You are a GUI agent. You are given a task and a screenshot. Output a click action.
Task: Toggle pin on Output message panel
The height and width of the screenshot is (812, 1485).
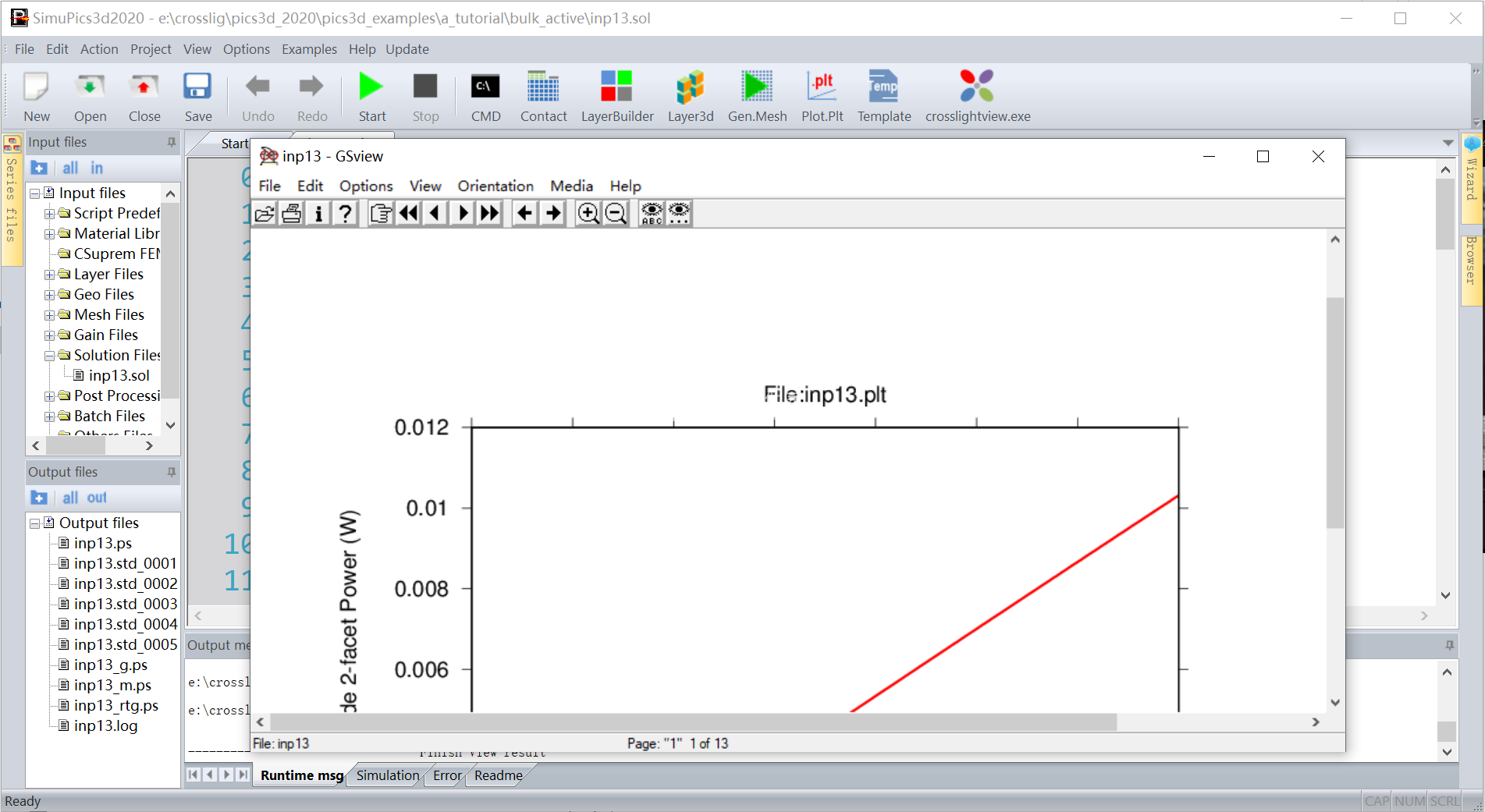click(x=1449, y=646)
